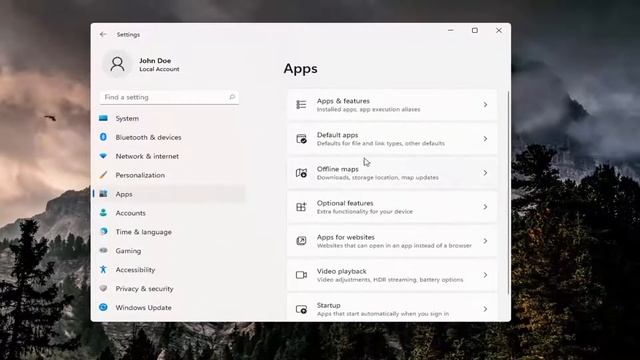Image resolution: width=640 pixels, height=360 pixels.
Task: Open System settings category
Action: coord(127,118)
